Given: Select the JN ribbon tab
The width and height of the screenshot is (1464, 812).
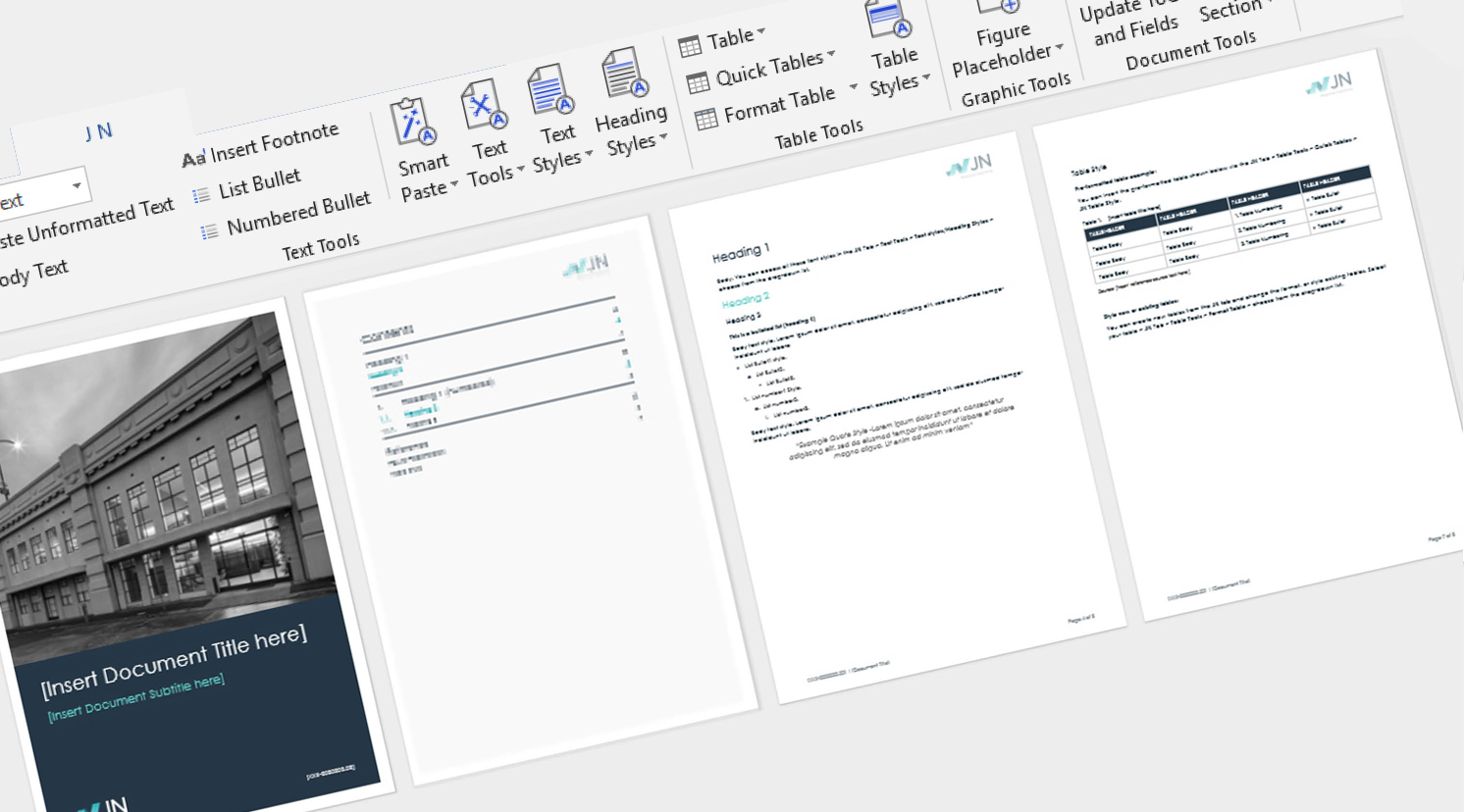Looking at the screenshot, I should coord(98,131).
